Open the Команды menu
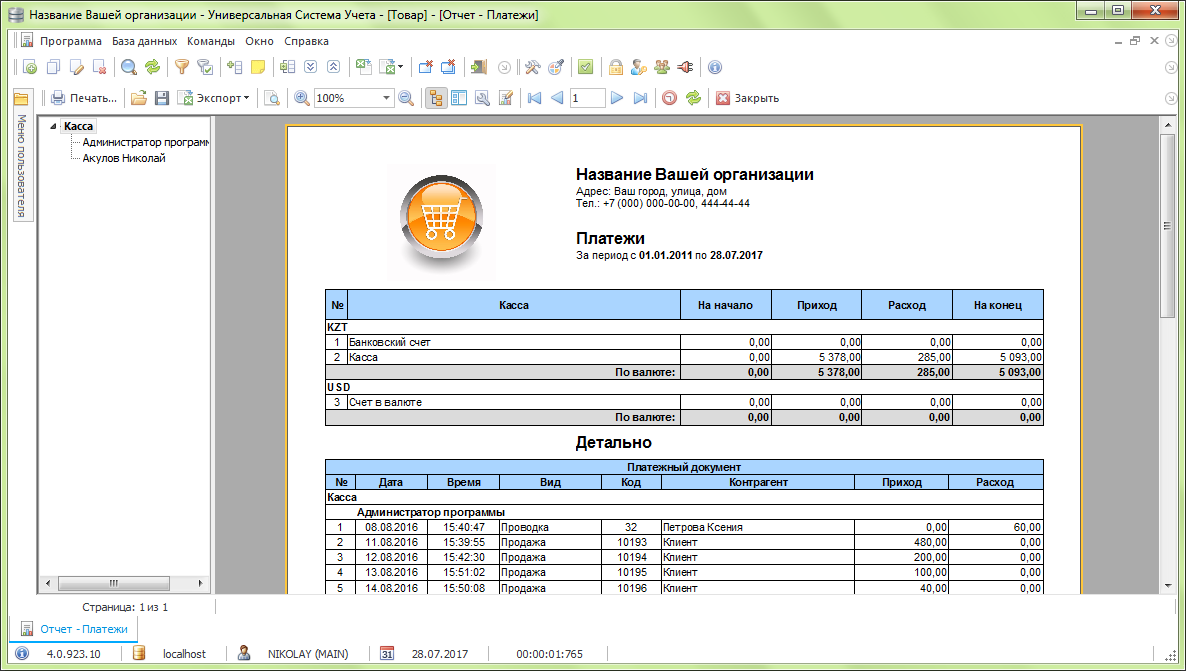The height and width of the screenshot is (671, 1186). [211, 42]
